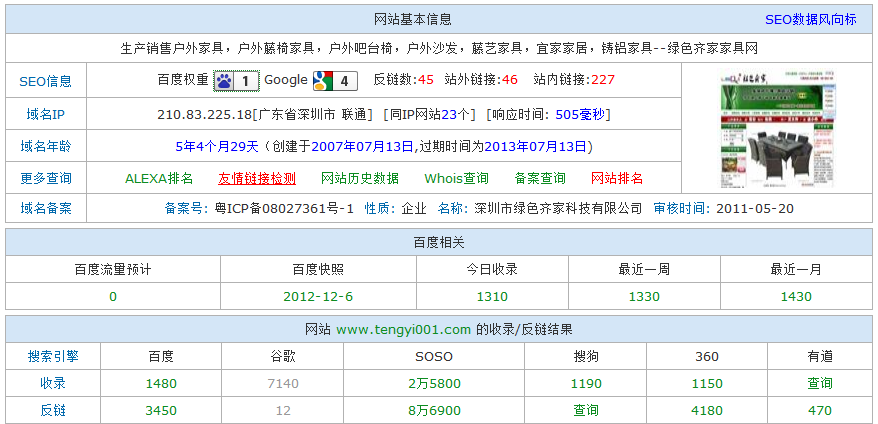Click the 站内链接 value 227
Screen dimensions: 878x424
pos(603,80)
